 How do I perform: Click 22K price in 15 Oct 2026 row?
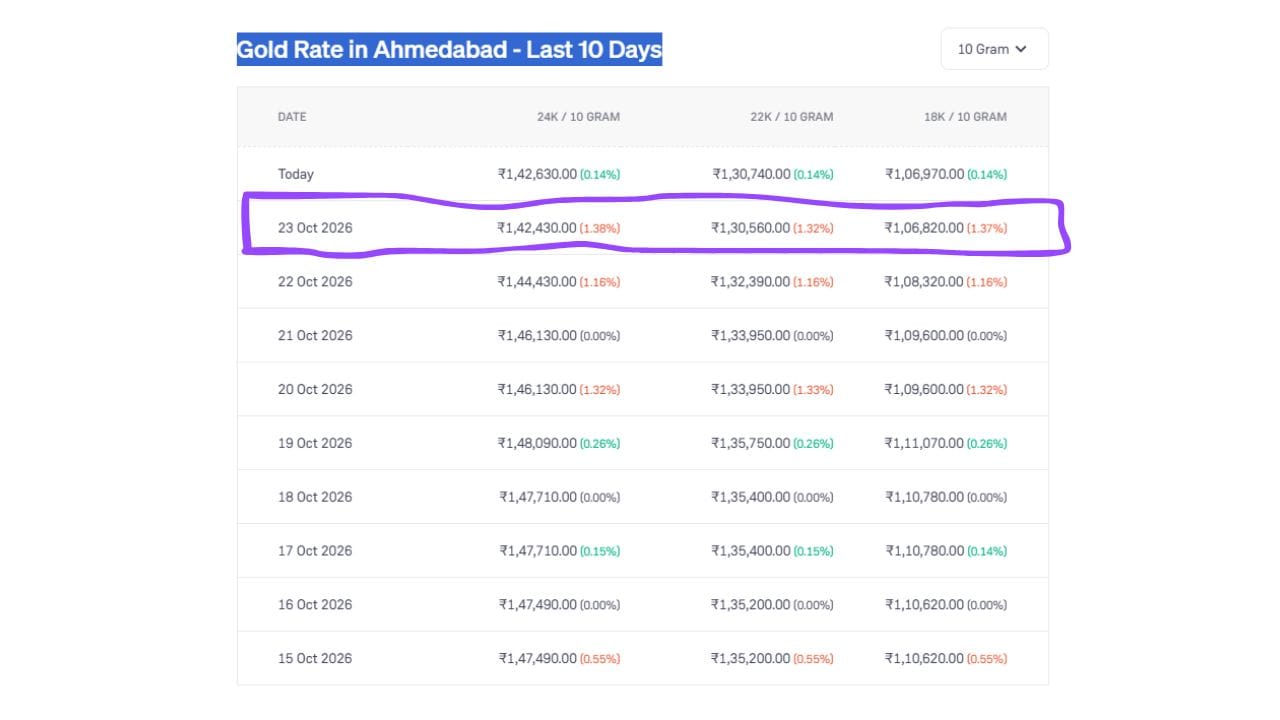tap(751, 659)
